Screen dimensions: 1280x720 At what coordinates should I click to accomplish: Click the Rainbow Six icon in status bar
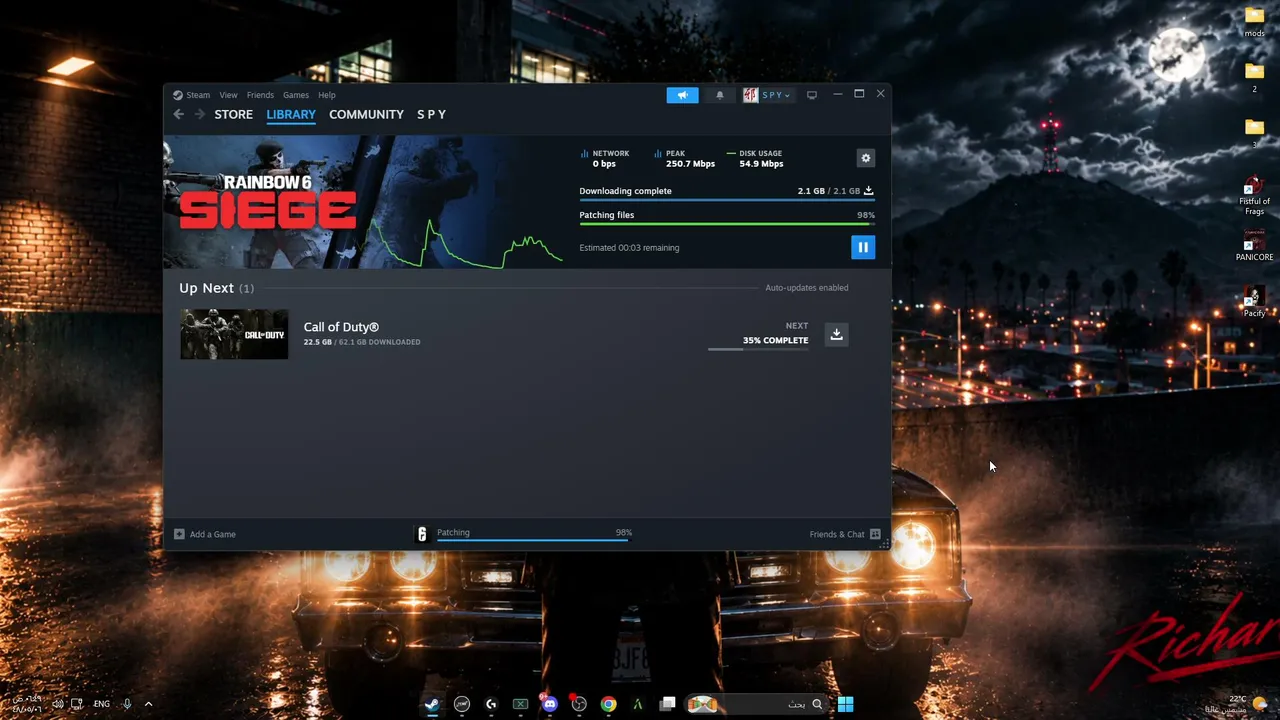(422, 534)
